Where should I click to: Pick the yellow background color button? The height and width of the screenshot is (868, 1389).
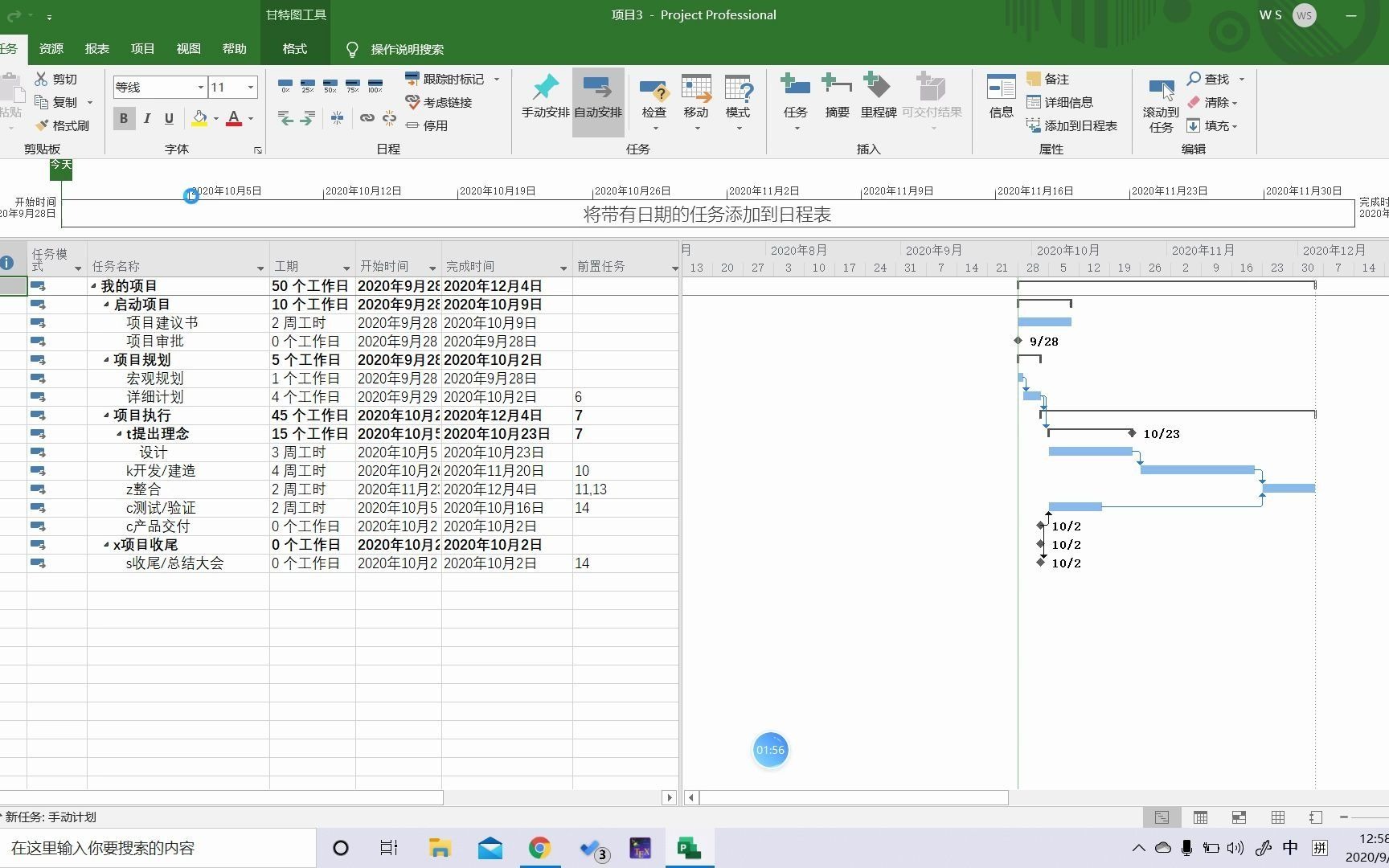pyautogui.click(x=199, y=118)
